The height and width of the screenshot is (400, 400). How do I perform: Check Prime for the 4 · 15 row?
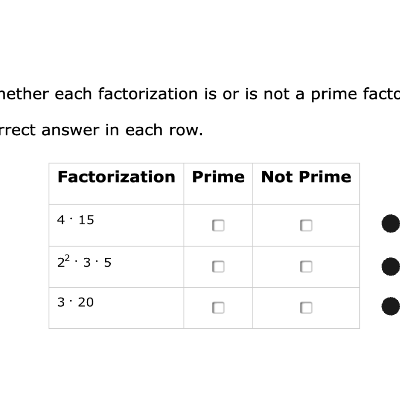click(218, 226)
